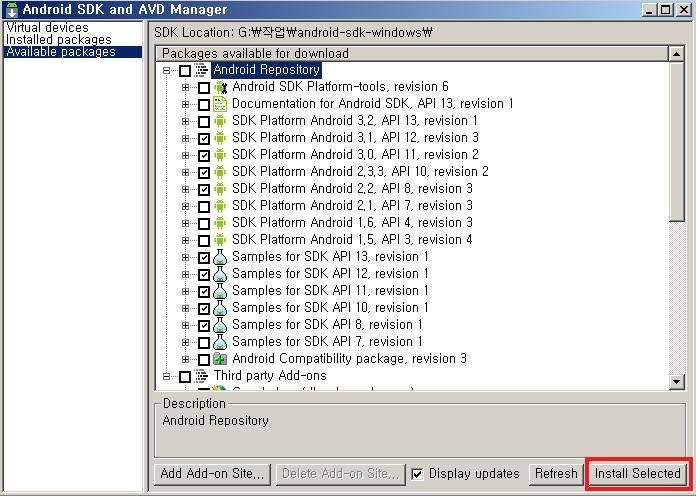Screen dimensions: 696x496
Task: Click the Install Selected button
Action: tap(638, 474)
